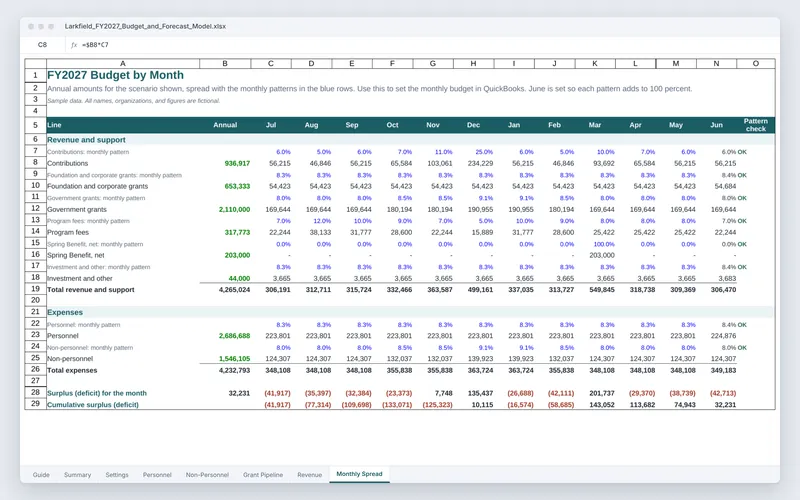Select Personnel annual value 2,686,688

pyautogui.click(x=235, y=336)
